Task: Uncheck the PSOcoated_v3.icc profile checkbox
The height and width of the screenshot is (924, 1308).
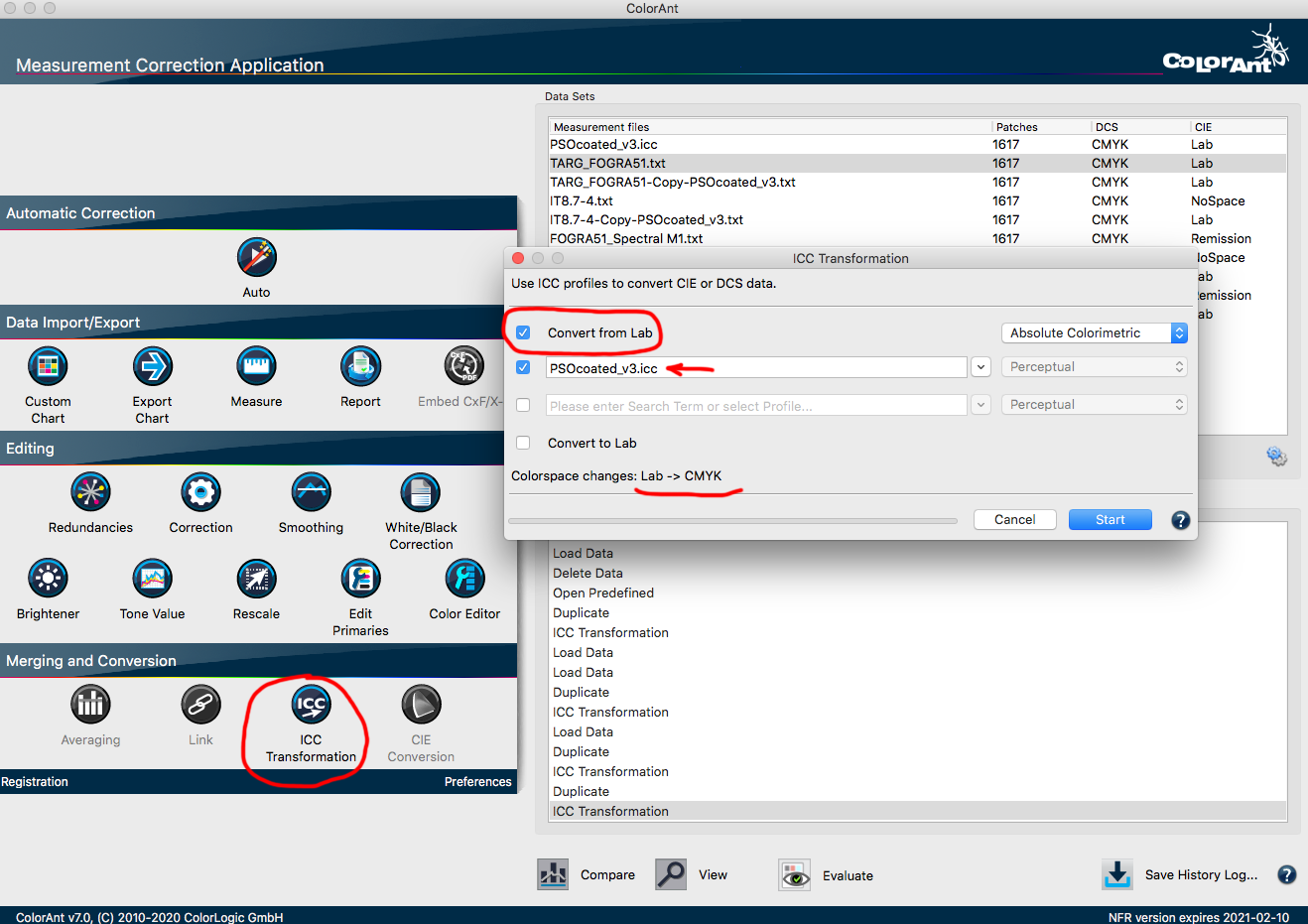Action: click(523, 367)
